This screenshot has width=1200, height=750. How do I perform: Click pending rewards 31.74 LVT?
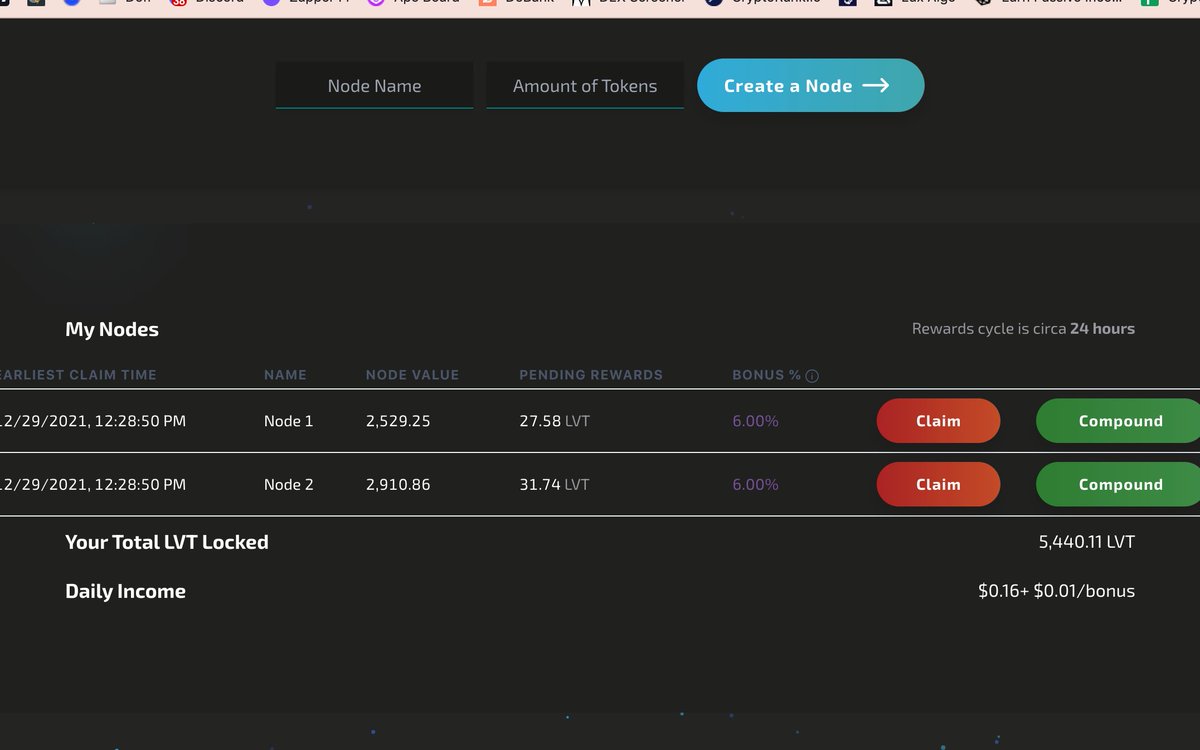click(555, 484)
